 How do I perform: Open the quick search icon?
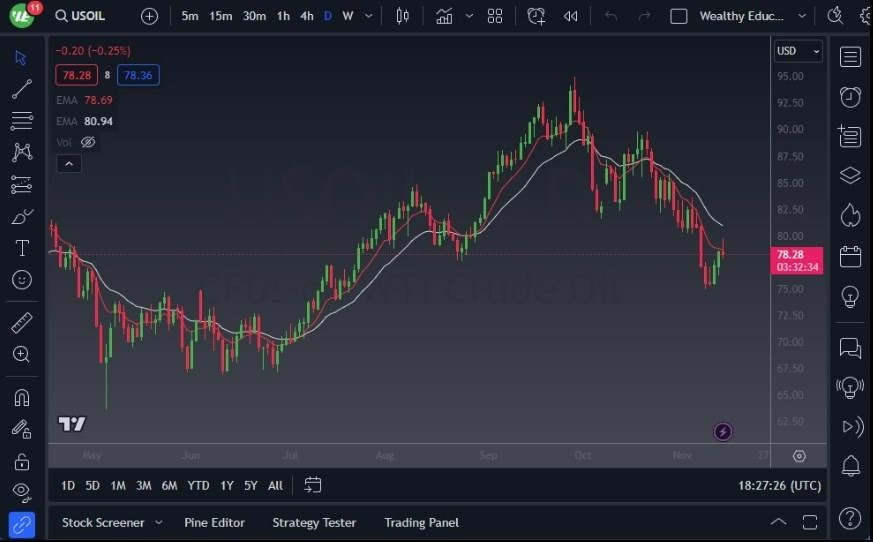click(x=835, y=15)
